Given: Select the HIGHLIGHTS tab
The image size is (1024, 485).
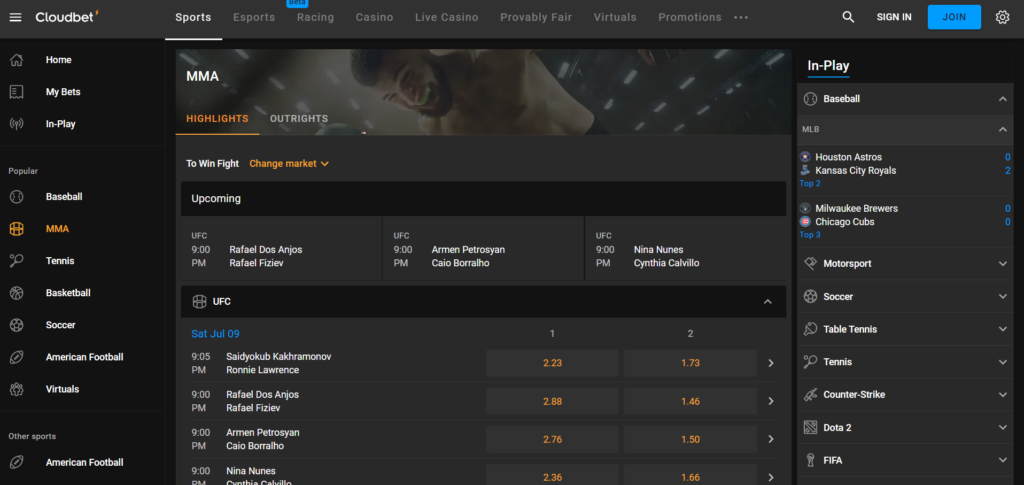Looking at the screenshot, I should coord(217,119).
